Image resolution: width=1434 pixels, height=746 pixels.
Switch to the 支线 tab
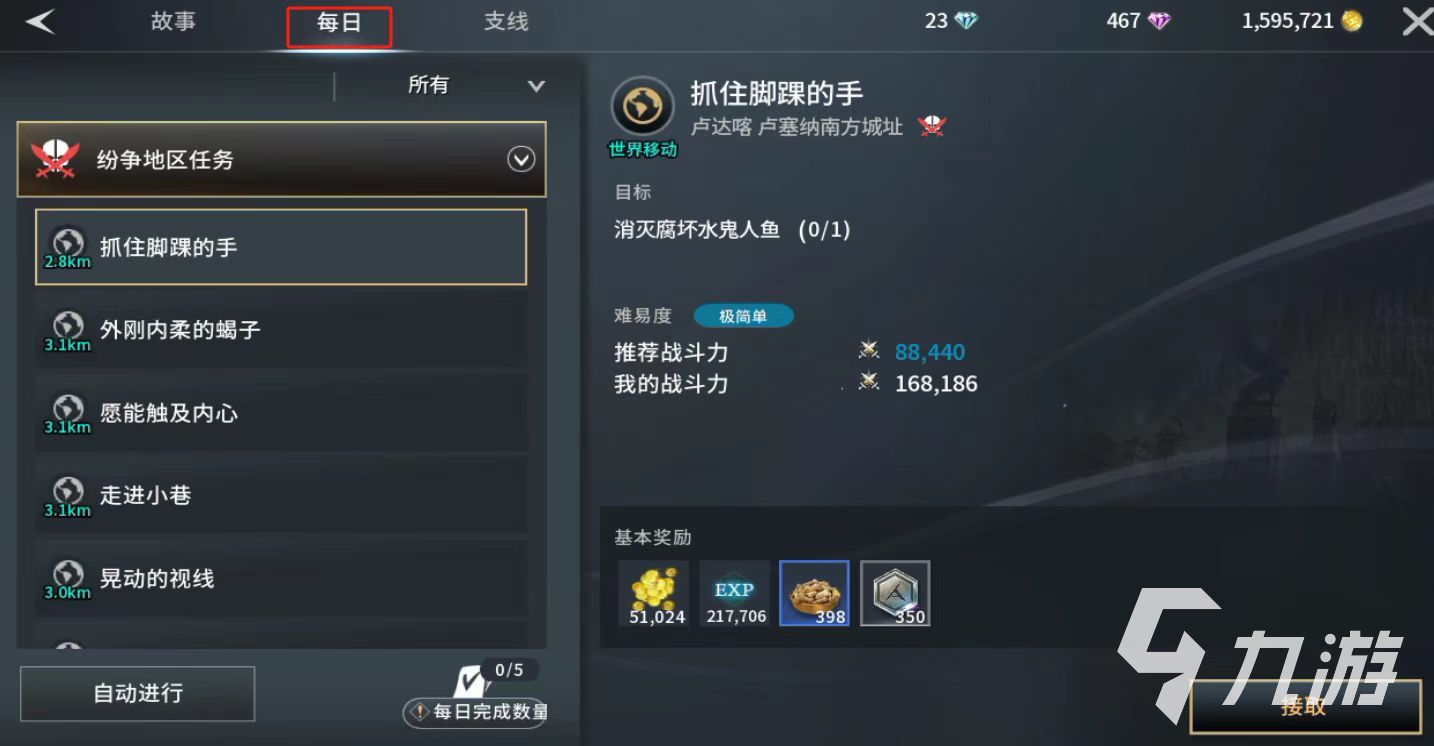coord(506,21)
